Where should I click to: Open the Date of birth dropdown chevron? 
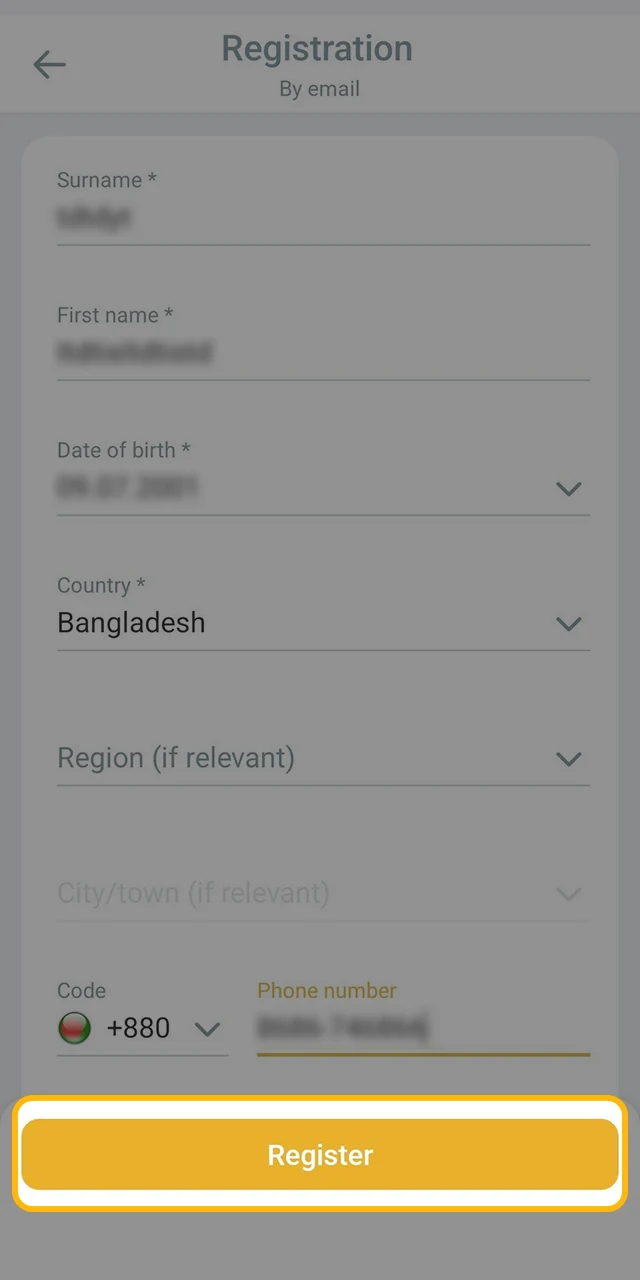[x=568, y=489]
